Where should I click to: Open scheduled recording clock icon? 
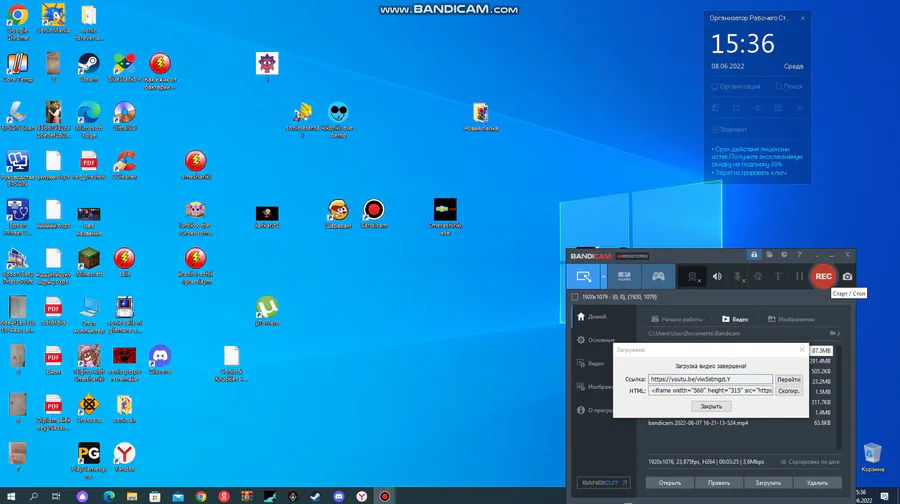(x=784, y=254)
